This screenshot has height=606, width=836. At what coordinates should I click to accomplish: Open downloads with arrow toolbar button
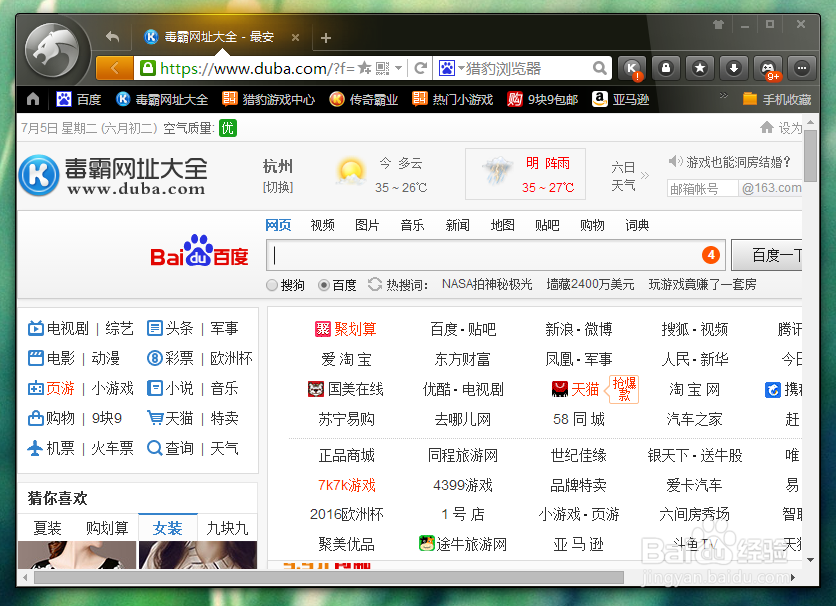[x=734, y=68]
